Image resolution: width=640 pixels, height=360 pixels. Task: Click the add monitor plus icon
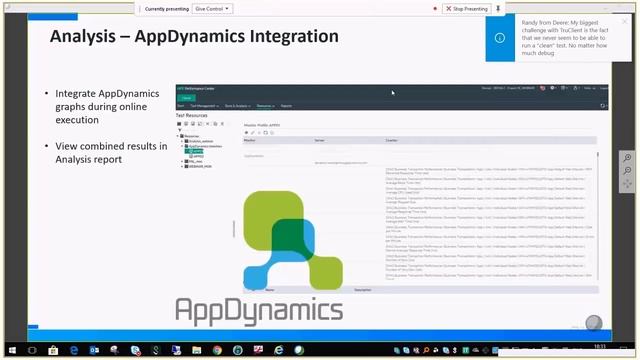246,133
